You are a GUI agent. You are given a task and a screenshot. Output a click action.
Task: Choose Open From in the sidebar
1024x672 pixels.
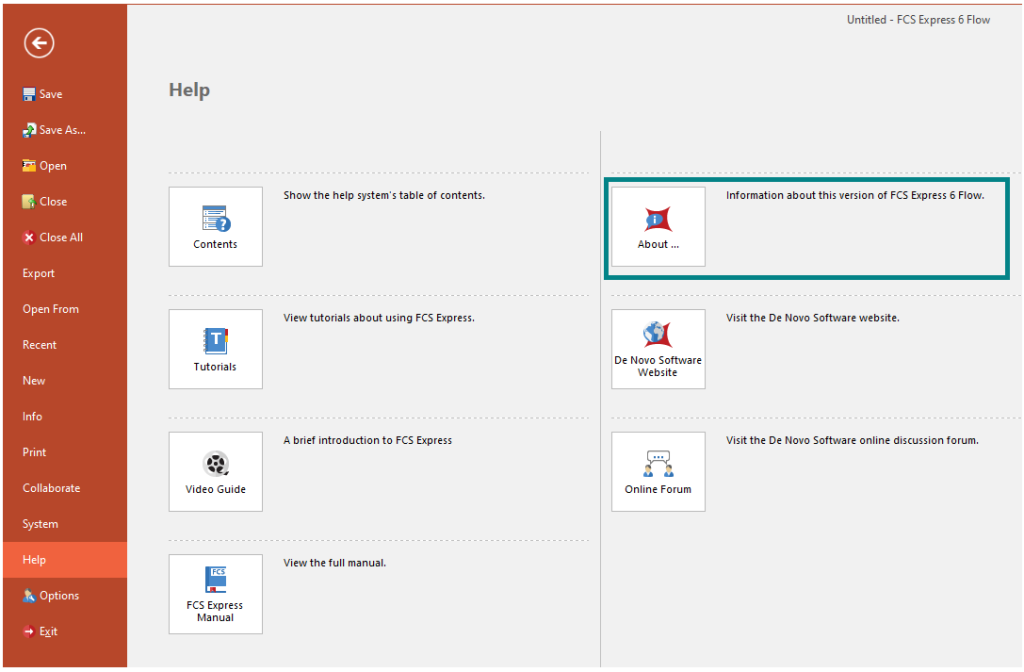click(50, 308)
